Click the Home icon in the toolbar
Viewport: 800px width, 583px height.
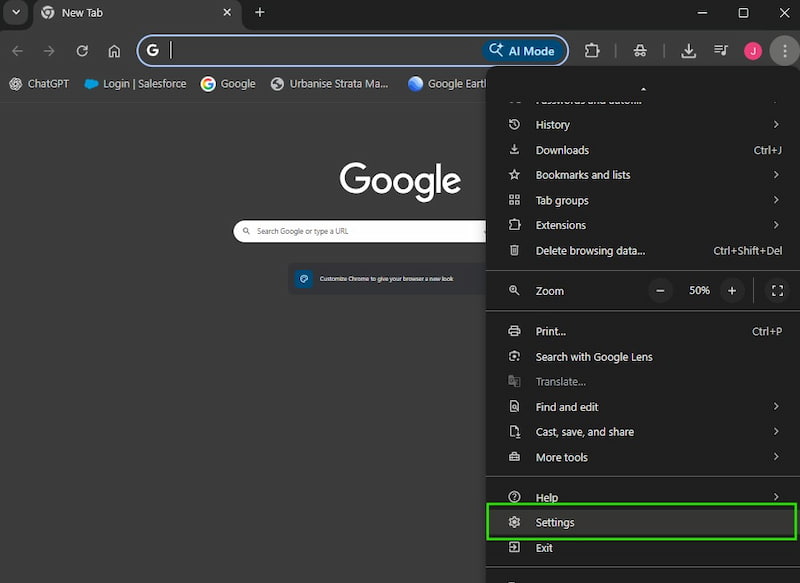[x=114, y=50]
